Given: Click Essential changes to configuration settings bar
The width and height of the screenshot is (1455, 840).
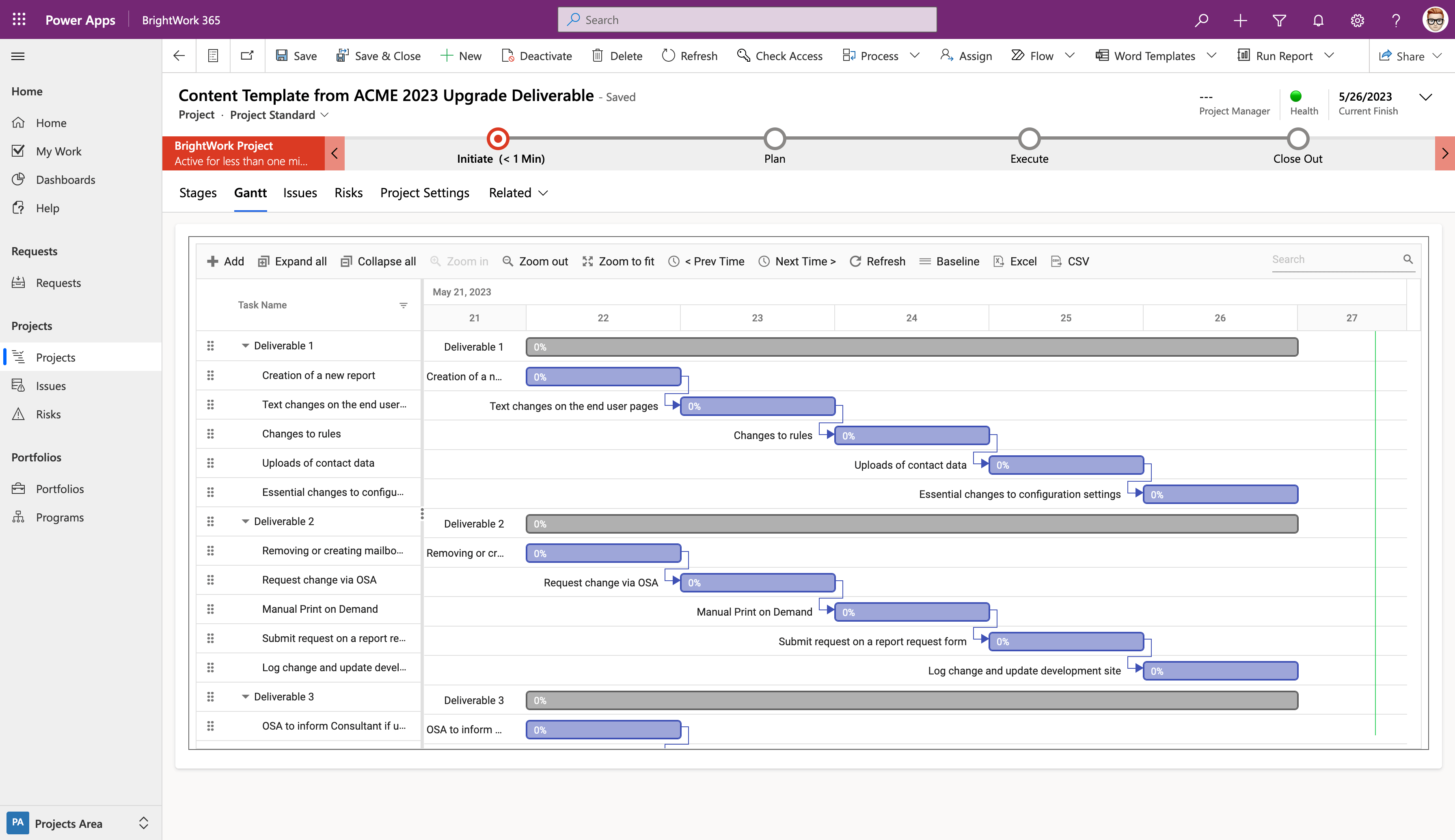Looking at the screenshot, I should pos(1221,494).
